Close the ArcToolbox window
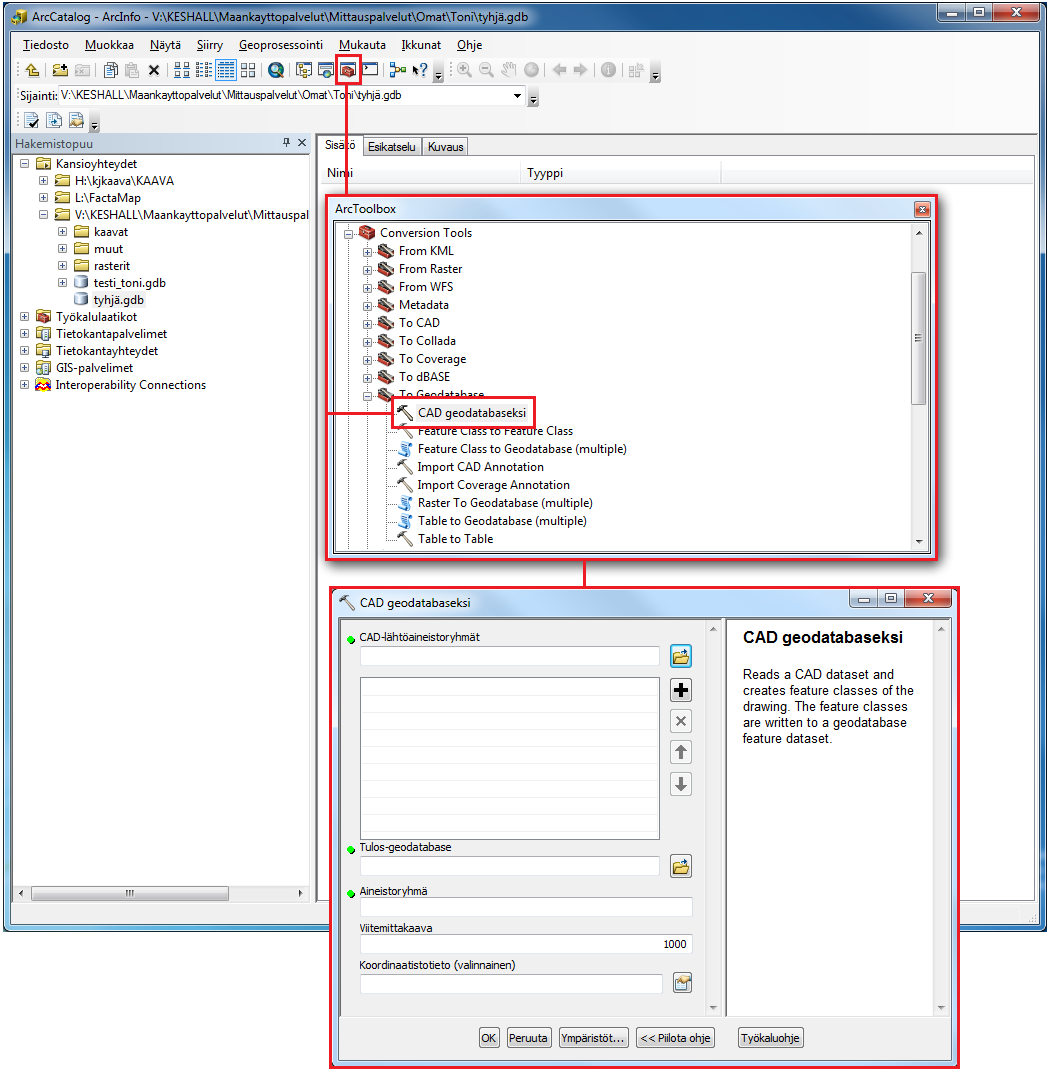 (923, 210)
